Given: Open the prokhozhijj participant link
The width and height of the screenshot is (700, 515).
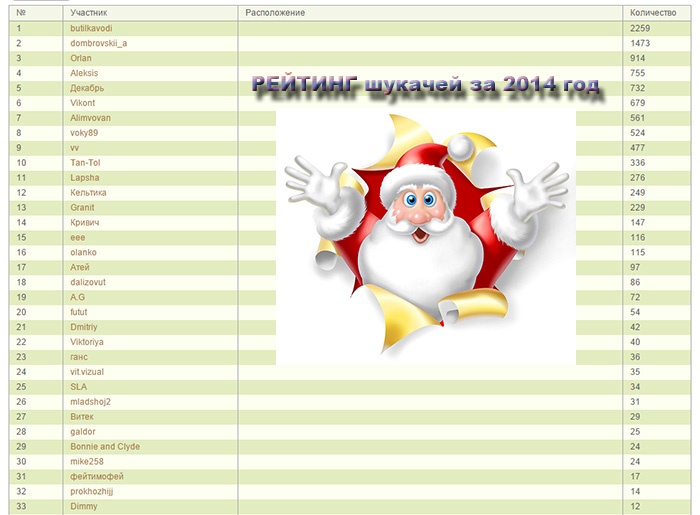Looking at the screenshot, I should 92,492.
